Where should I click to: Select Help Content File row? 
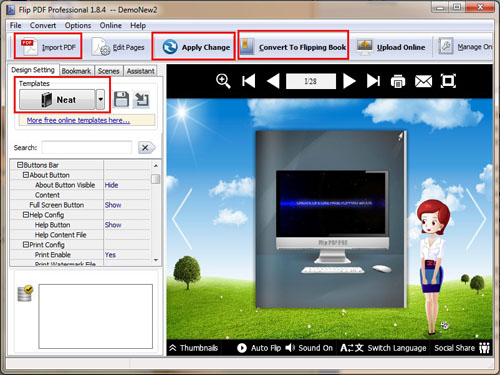click(80, 235)
